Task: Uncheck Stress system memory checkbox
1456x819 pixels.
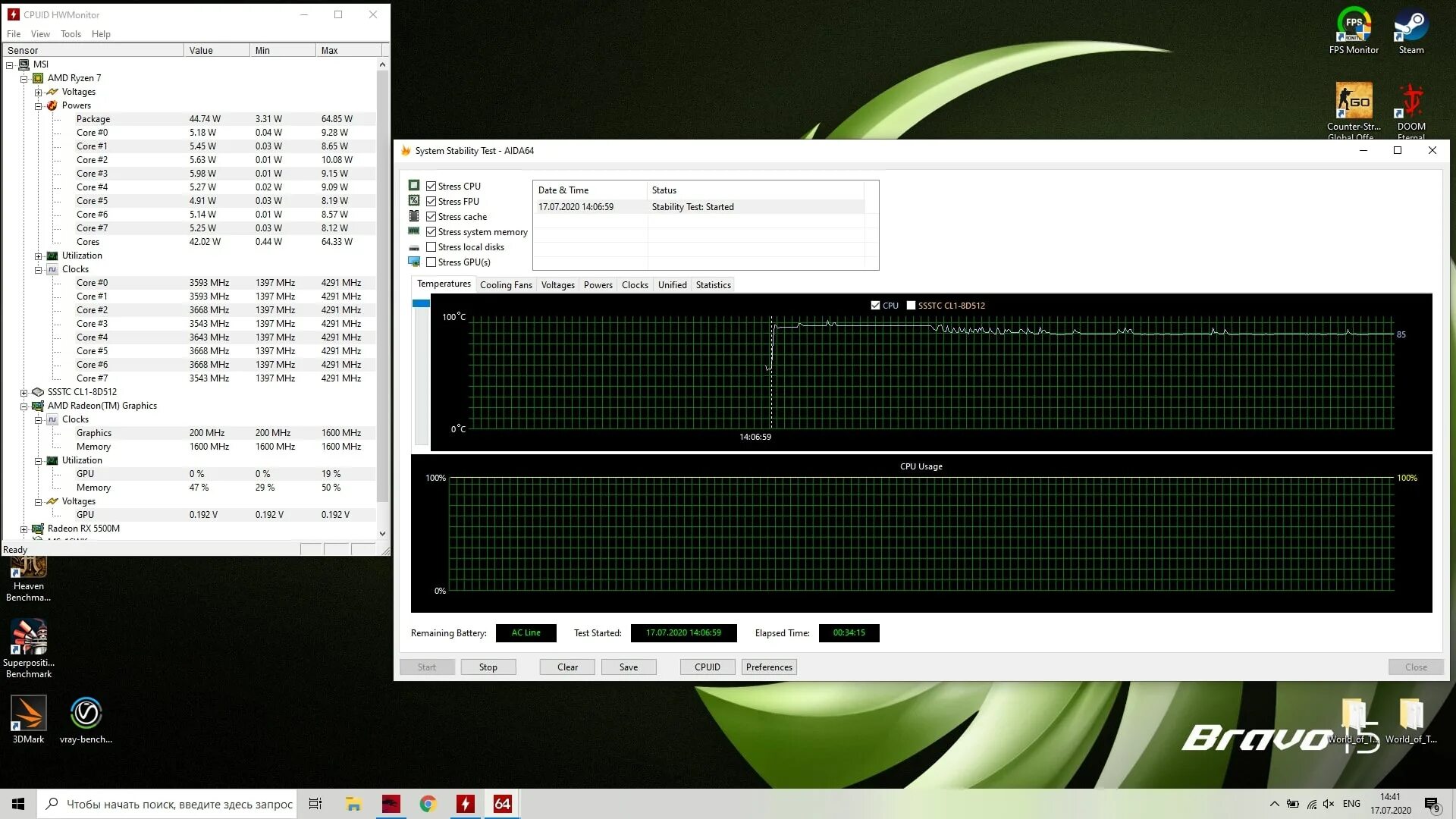Action: tap(431, 232)
